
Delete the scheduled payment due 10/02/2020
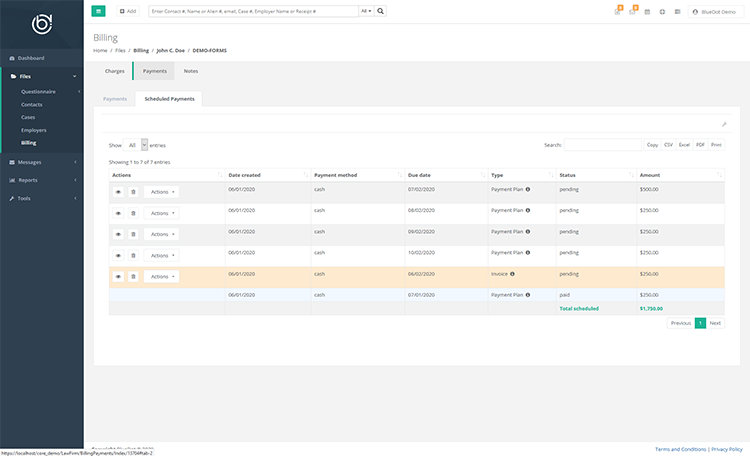click(133, 255)
